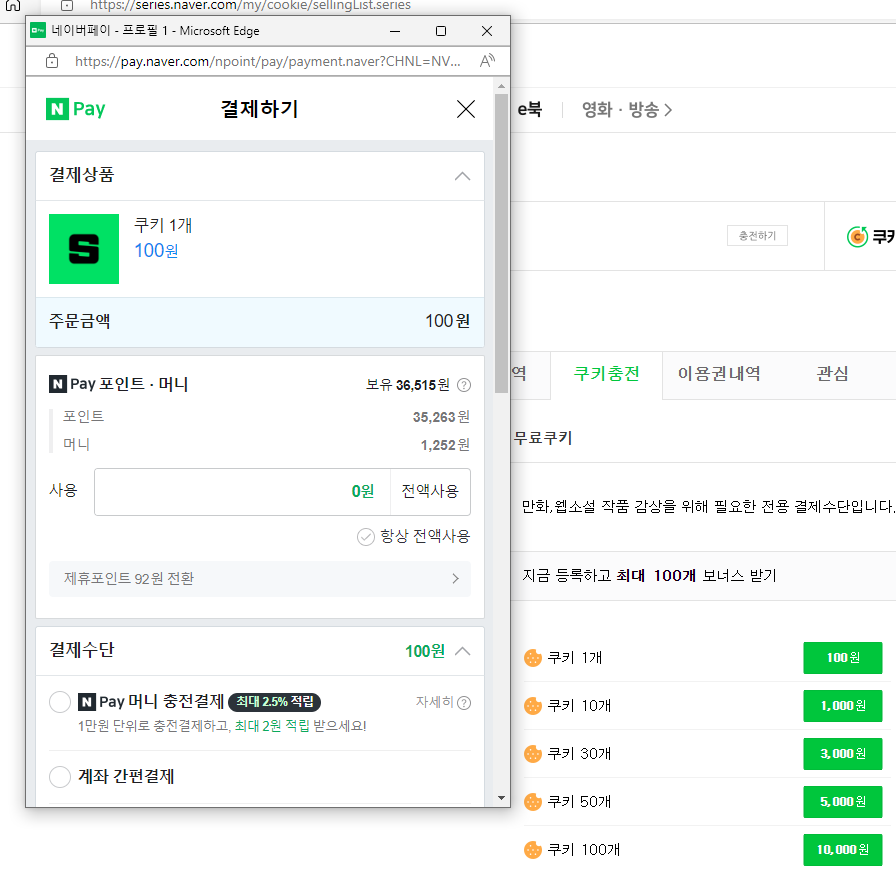Minimize the 네이버페이 popup window
Viewport: 896px width, 874px height.
click(x=395, y=31)
